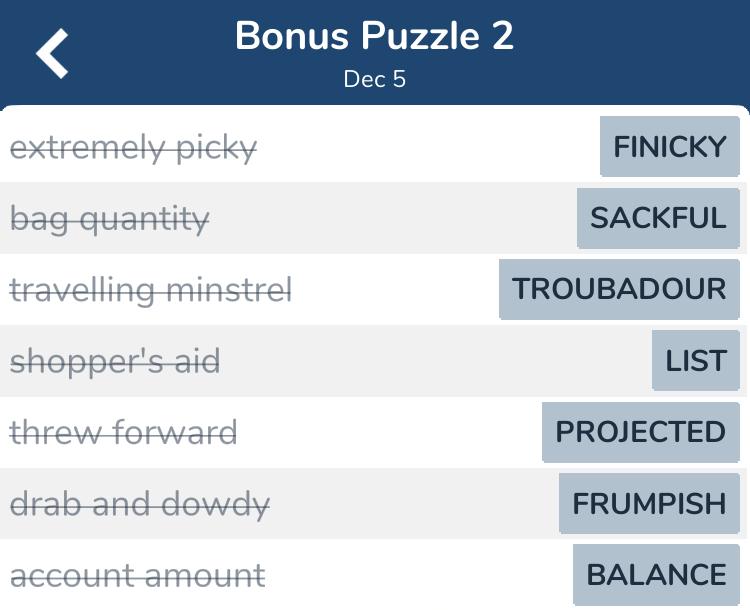Select the 'travelling minstrel' clue
The image size is (750, 610).
tap(151, 290)
